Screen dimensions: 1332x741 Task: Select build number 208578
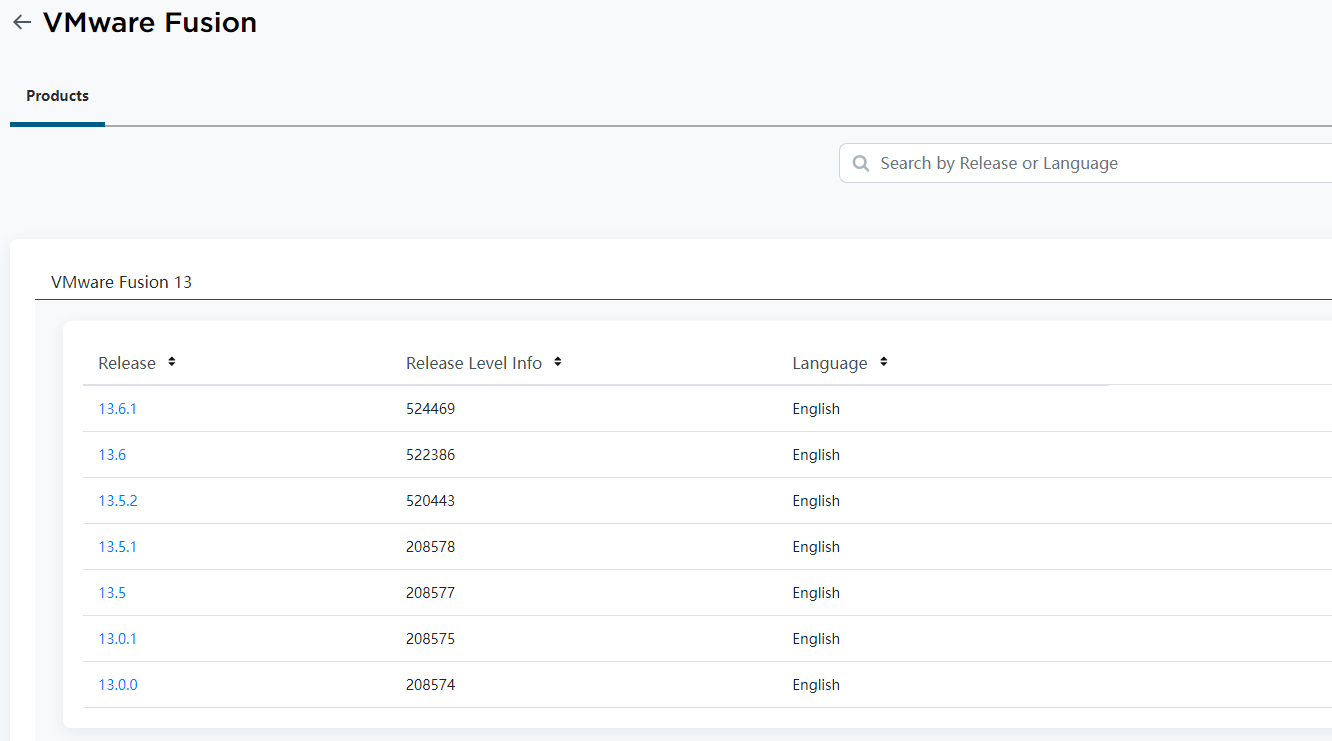430,547
